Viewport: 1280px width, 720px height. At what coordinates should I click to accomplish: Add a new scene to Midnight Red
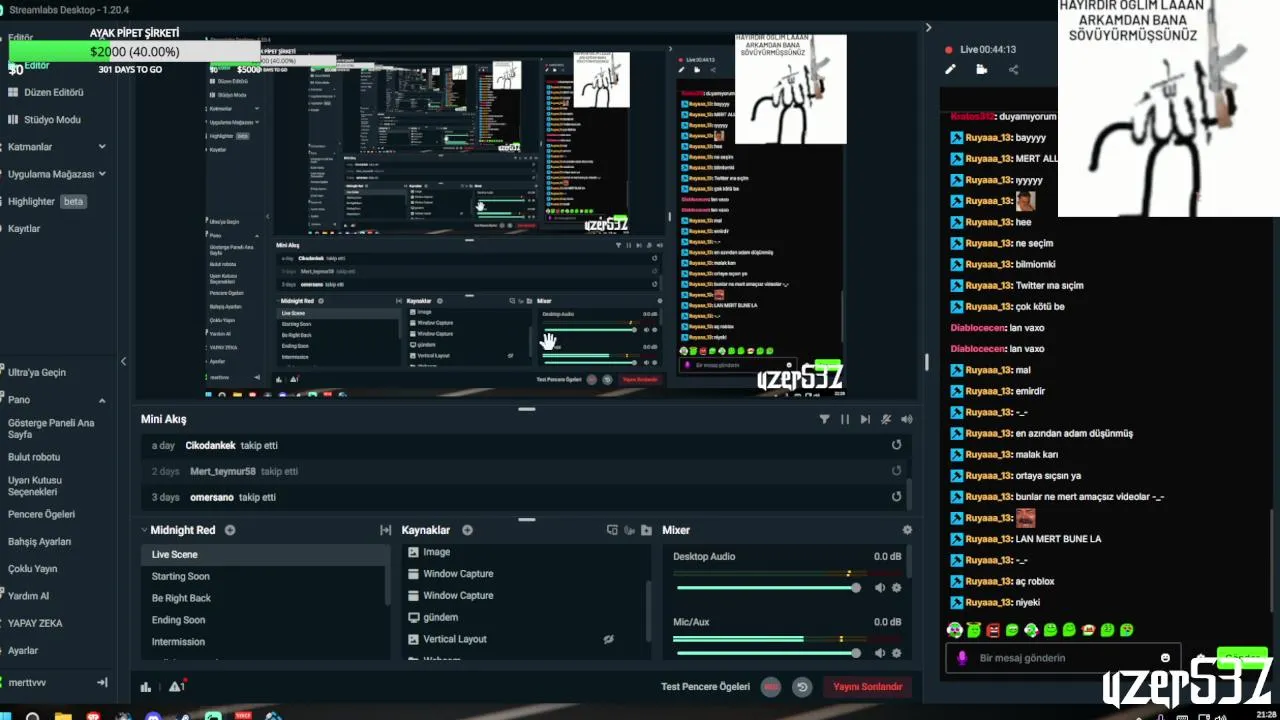point(230,530)
